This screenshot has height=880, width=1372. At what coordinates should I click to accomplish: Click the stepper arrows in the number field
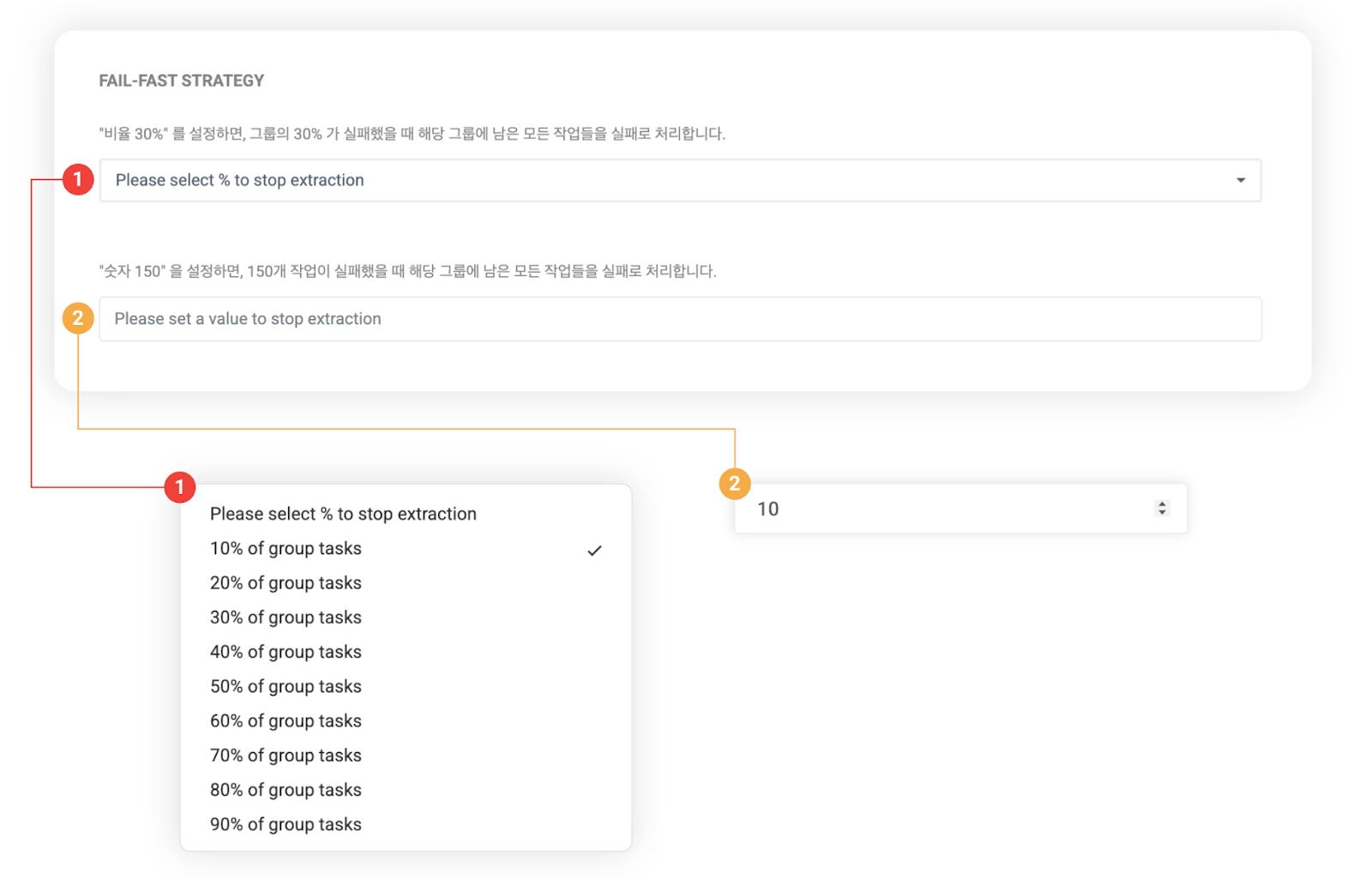(x=1162, y=509)
